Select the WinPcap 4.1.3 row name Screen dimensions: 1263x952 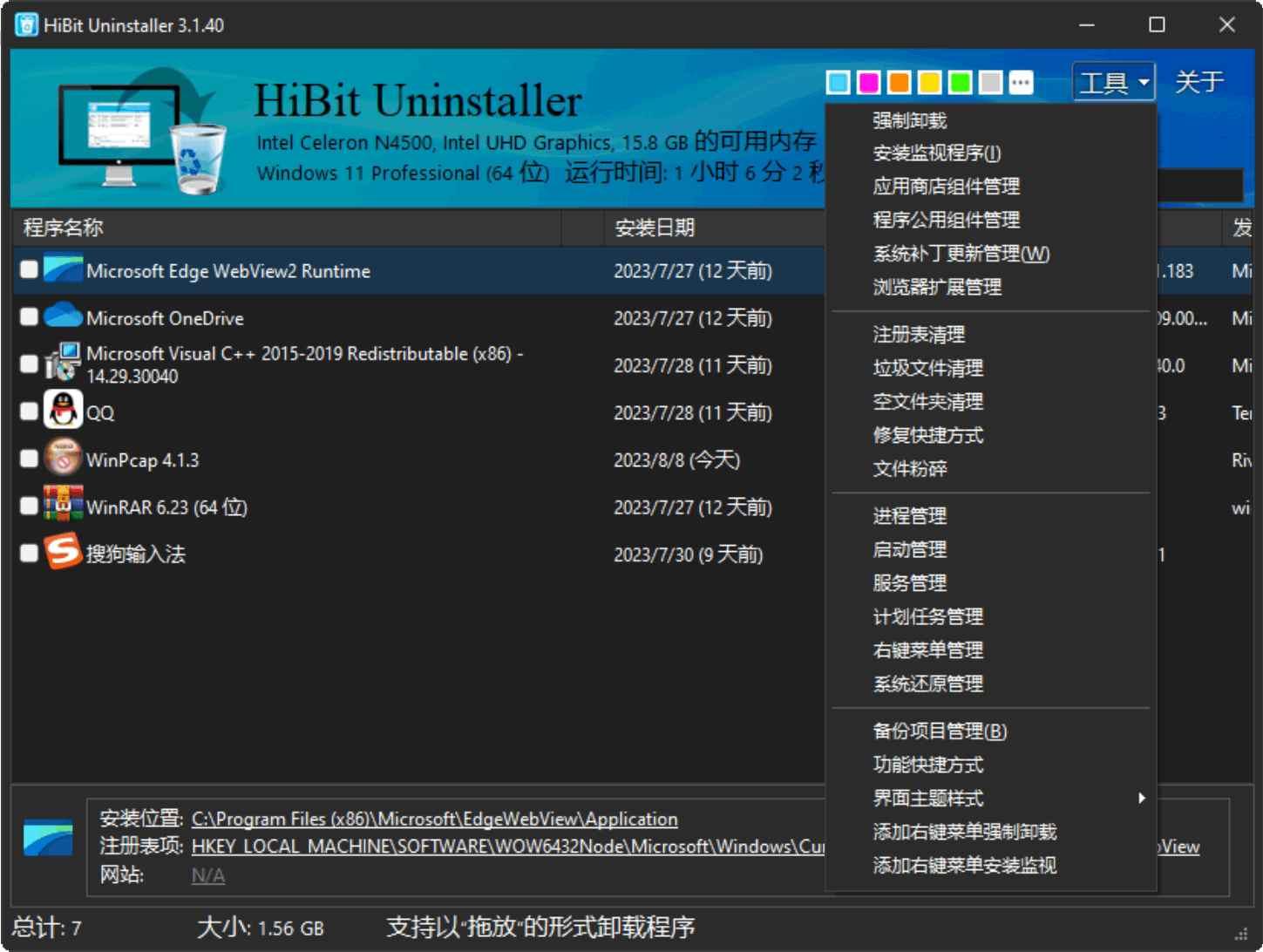tap(143, 459)
